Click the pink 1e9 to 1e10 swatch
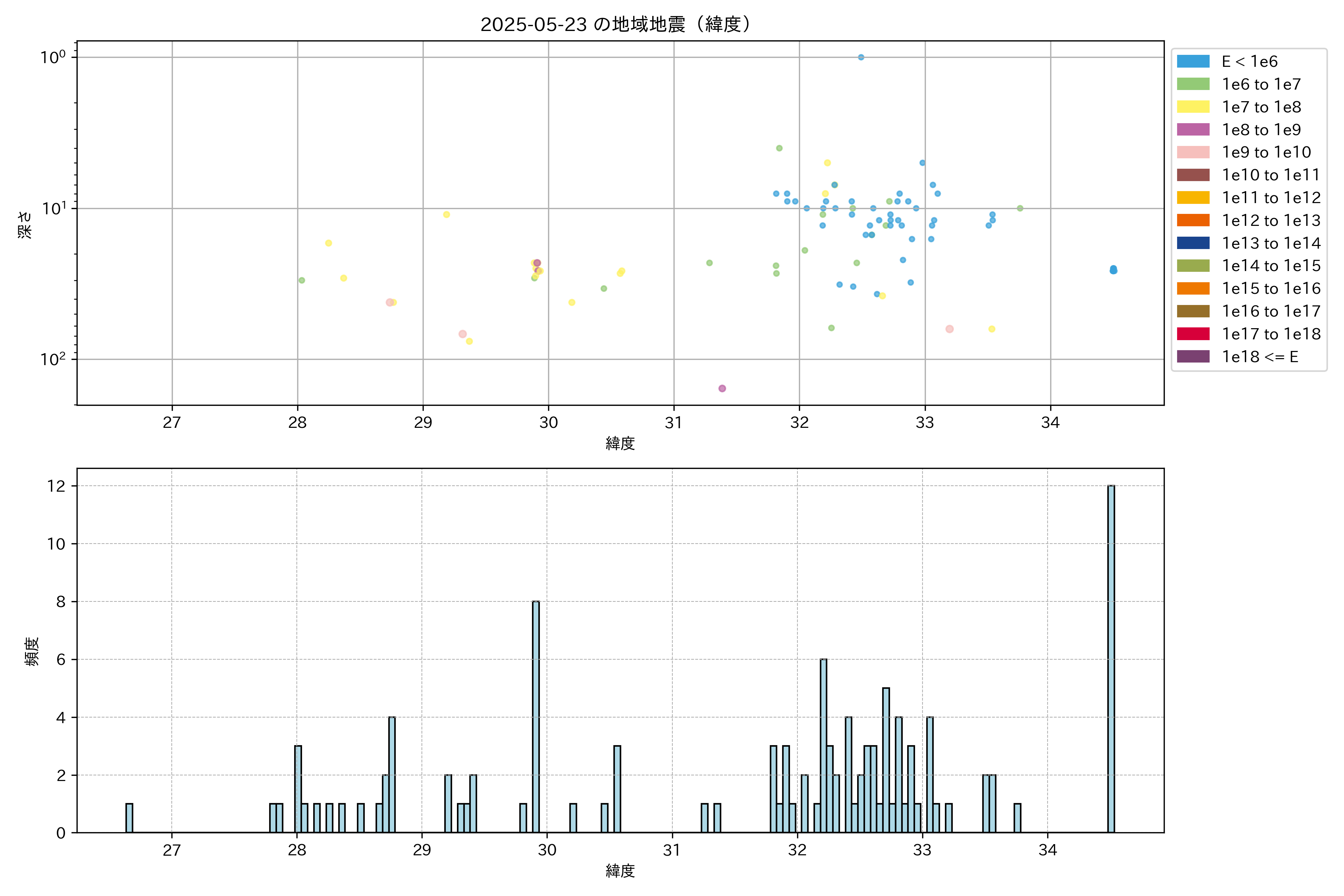 1192,153
